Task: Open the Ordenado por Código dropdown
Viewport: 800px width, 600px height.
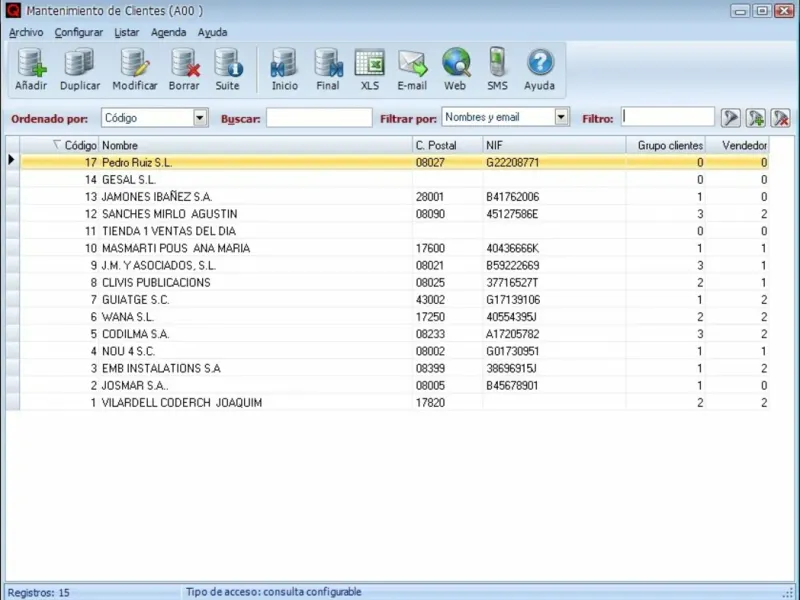Action: (x=200, y=118)
